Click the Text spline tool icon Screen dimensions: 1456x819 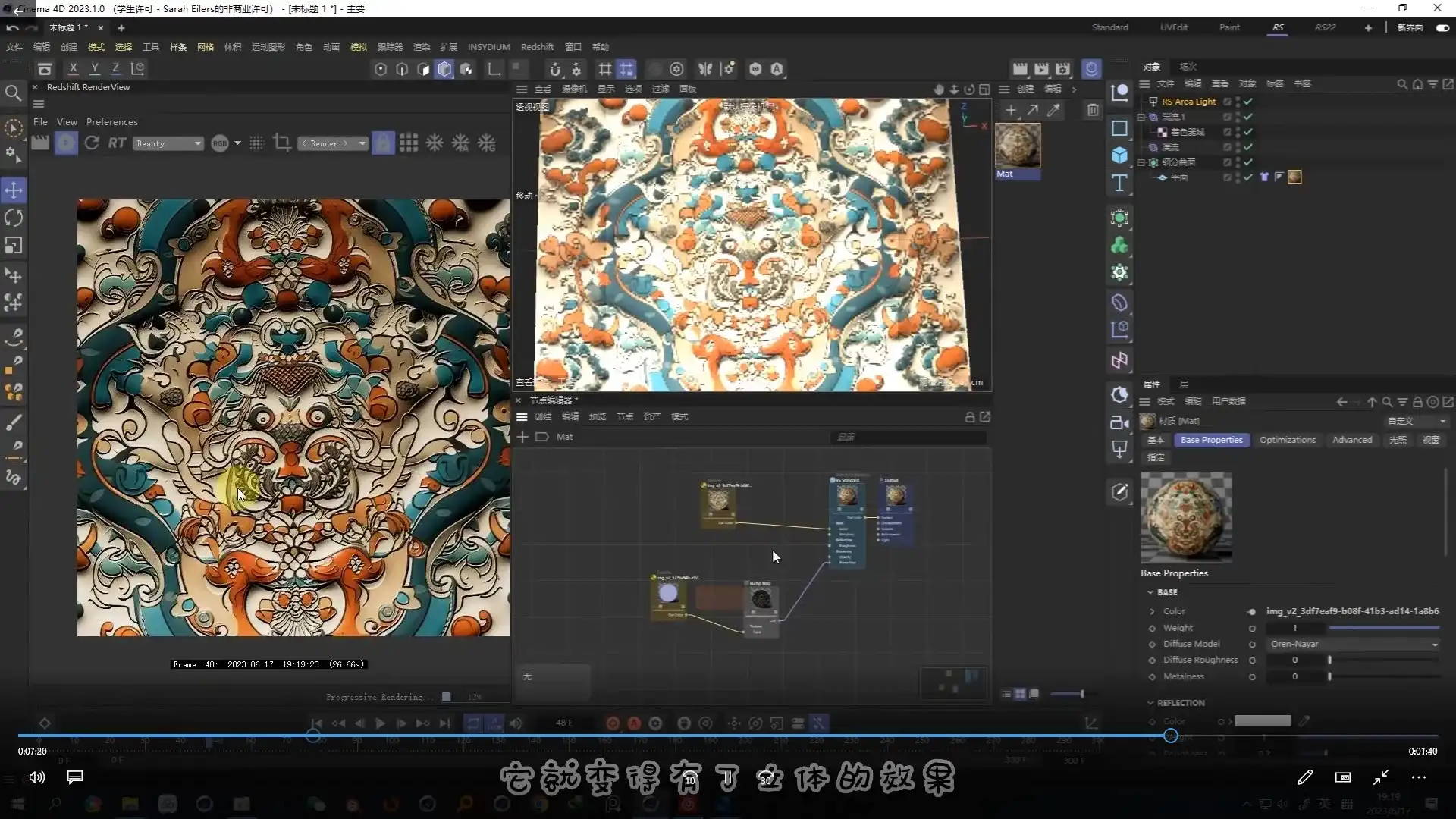1119,183
